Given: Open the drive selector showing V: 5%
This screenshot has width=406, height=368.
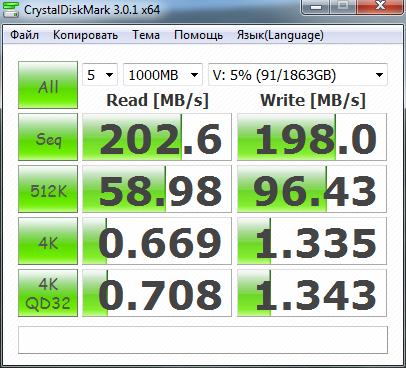Looking at the screenshot, I should coord(298,75).
